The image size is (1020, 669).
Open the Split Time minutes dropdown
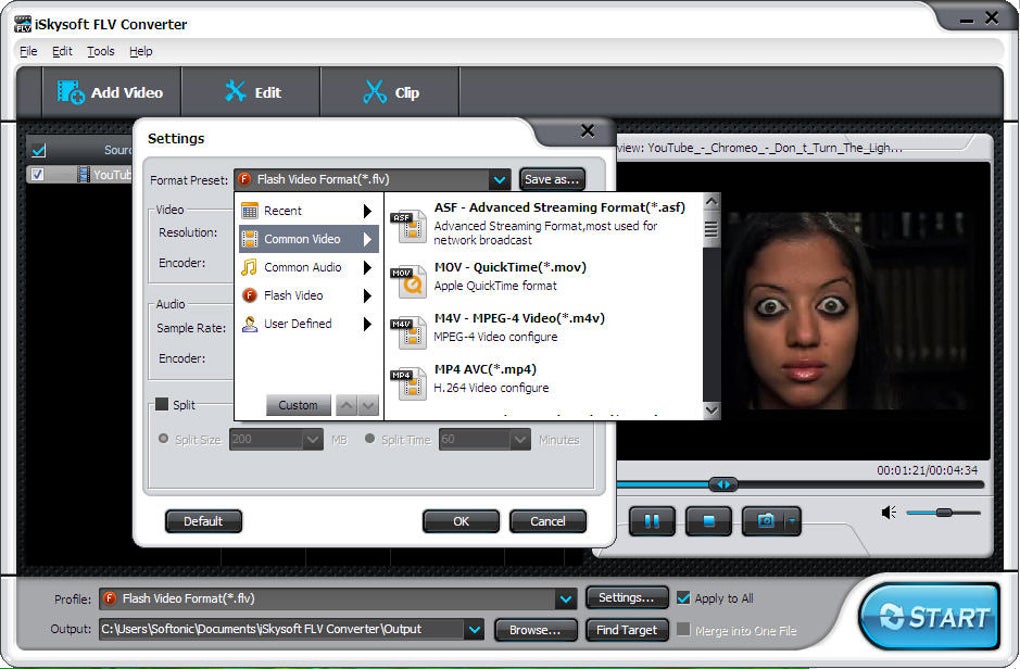(x=518, y=439)
